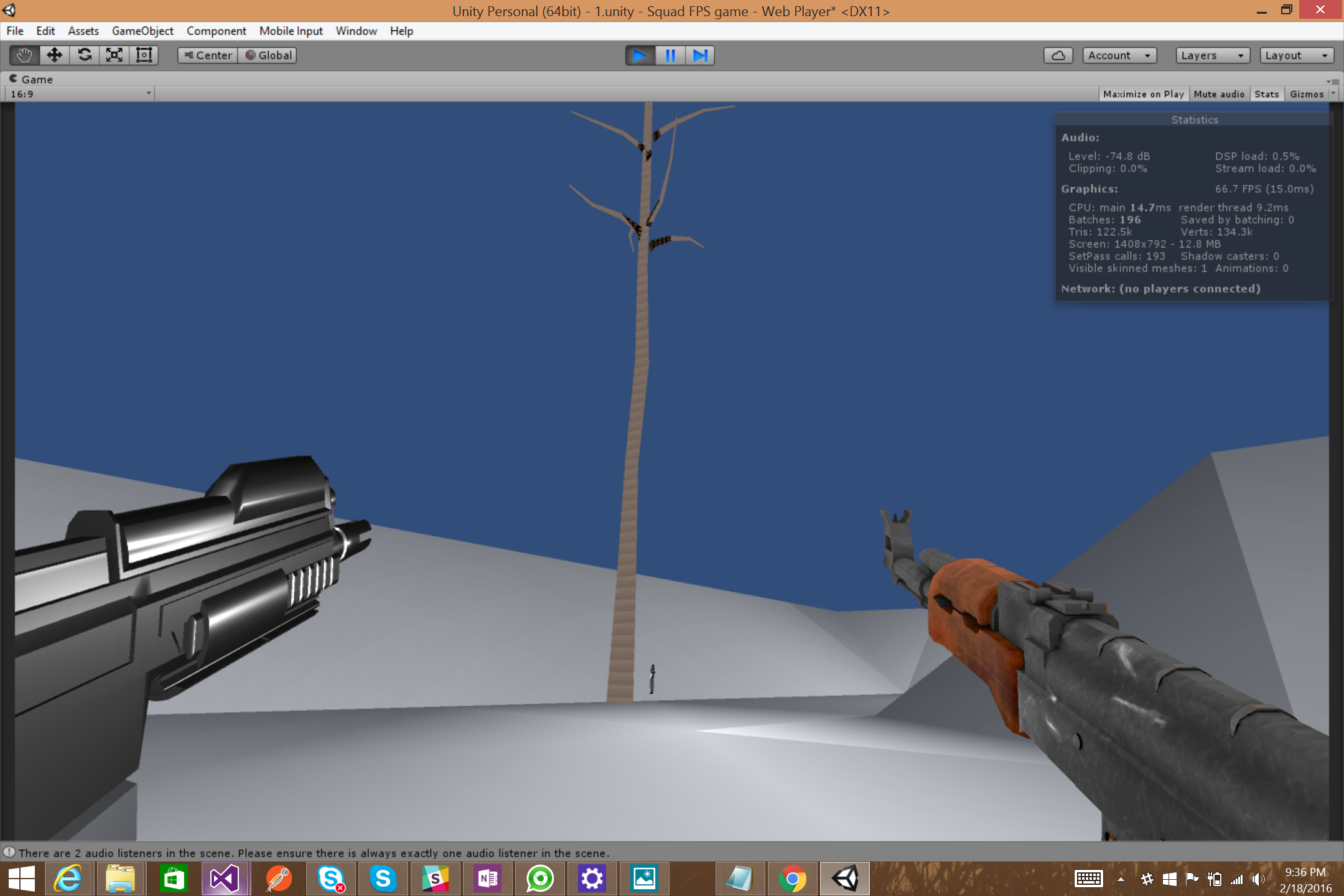Open the Help menu

click(401, 30)
